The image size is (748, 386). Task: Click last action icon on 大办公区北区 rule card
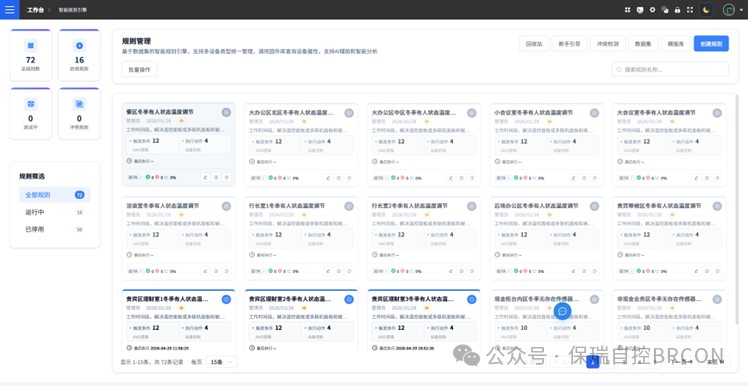[x=349, y=178]
